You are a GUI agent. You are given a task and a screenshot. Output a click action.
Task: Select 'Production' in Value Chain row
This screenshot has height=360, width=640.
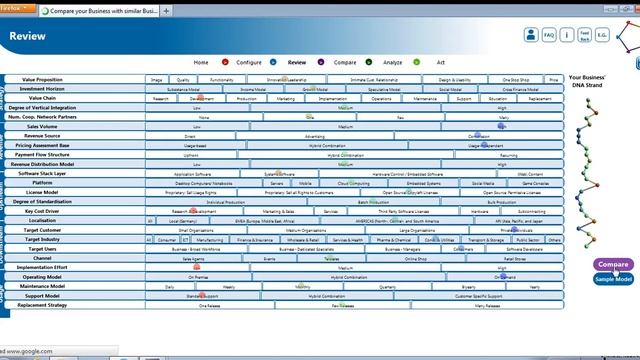247,99
